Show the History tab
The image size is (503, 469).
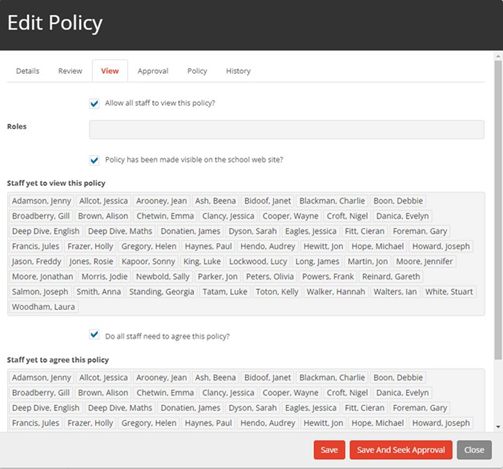238,71
